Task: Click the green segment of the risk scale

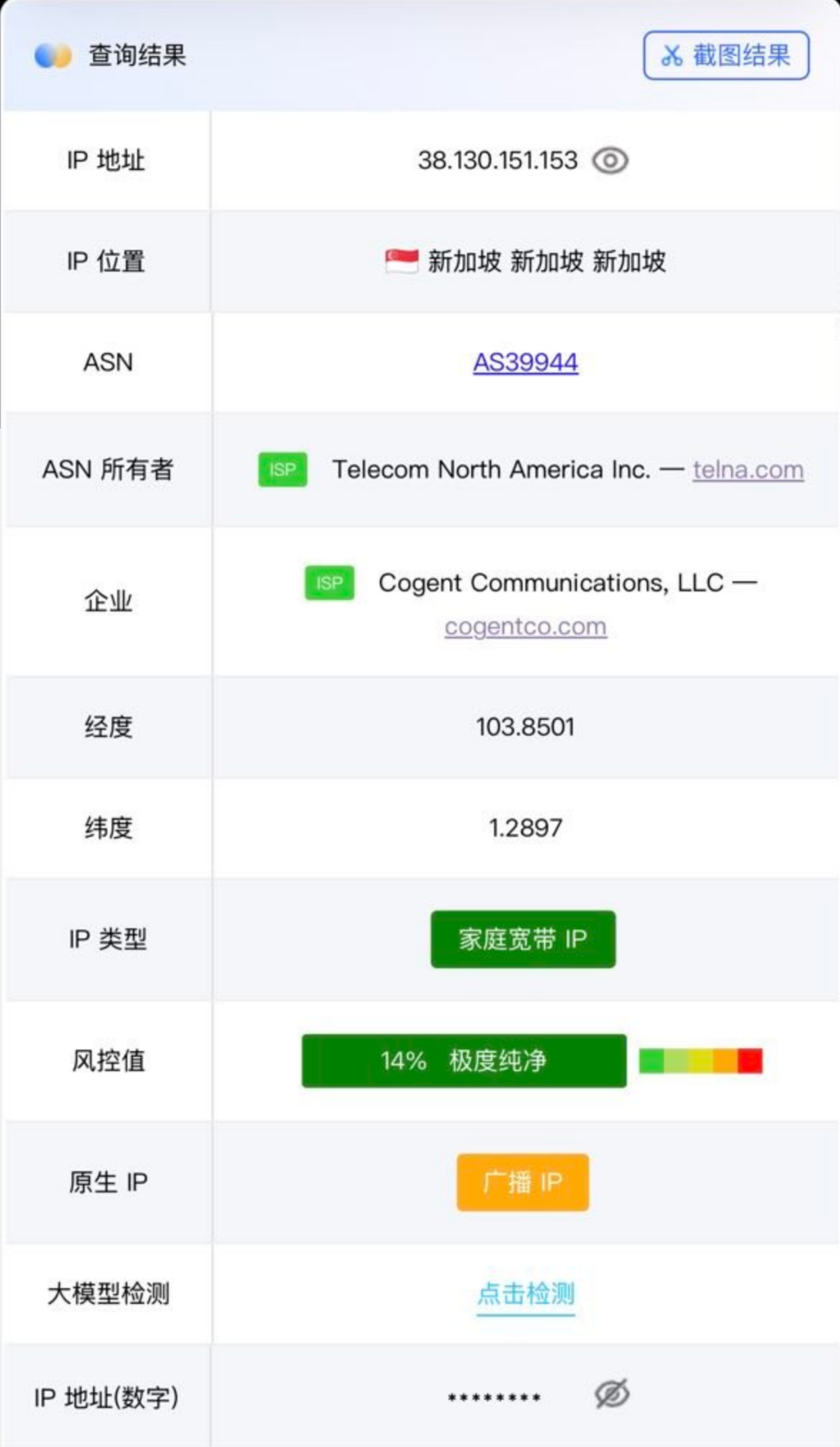Action: tap(651, 1060)
